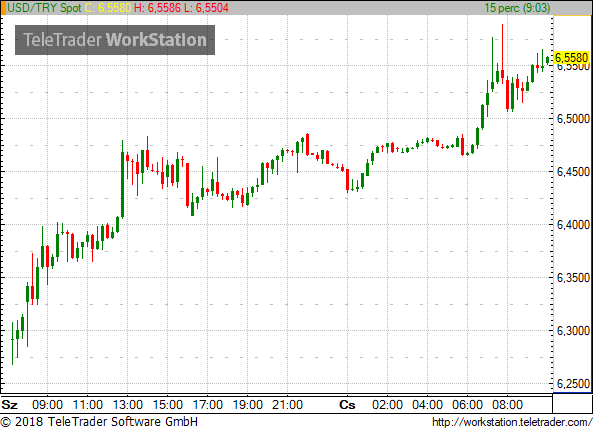Click the USD/TRY Spot title text
This screenshot has height=431, width=593.
[x=45, y=8]
